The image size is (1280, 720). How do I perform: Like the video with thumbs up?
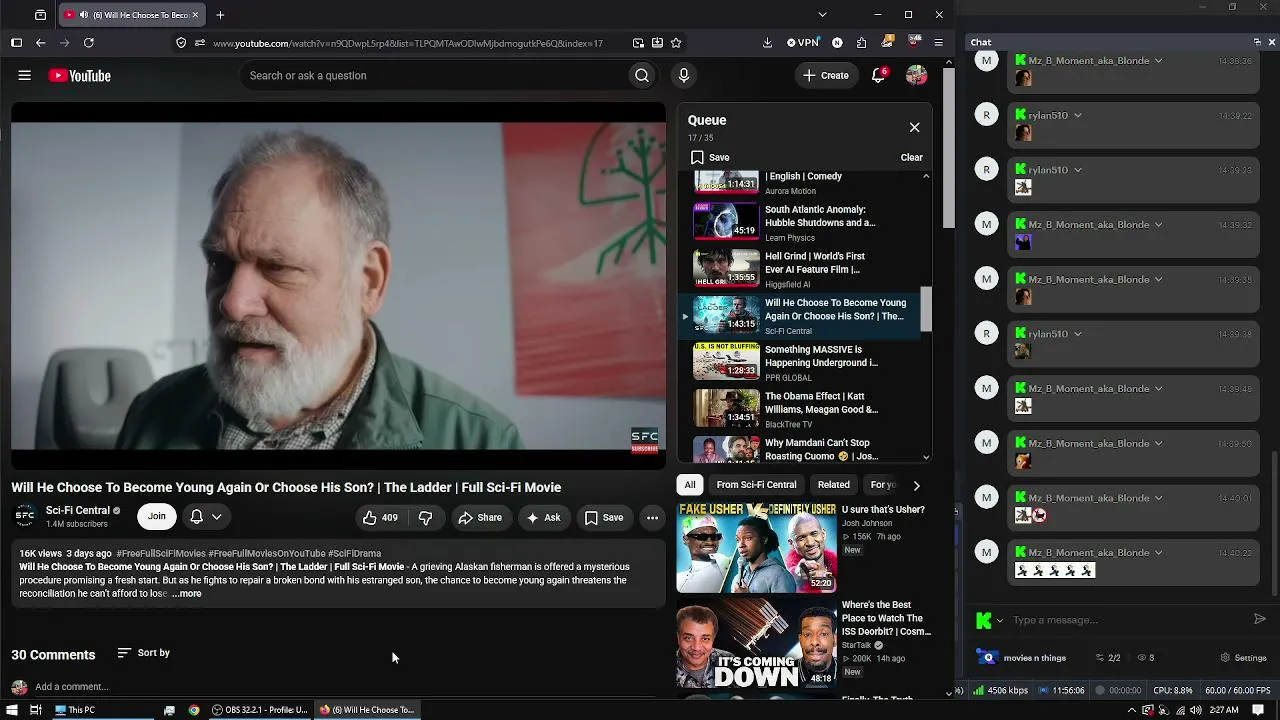click(x=380, y=517)
